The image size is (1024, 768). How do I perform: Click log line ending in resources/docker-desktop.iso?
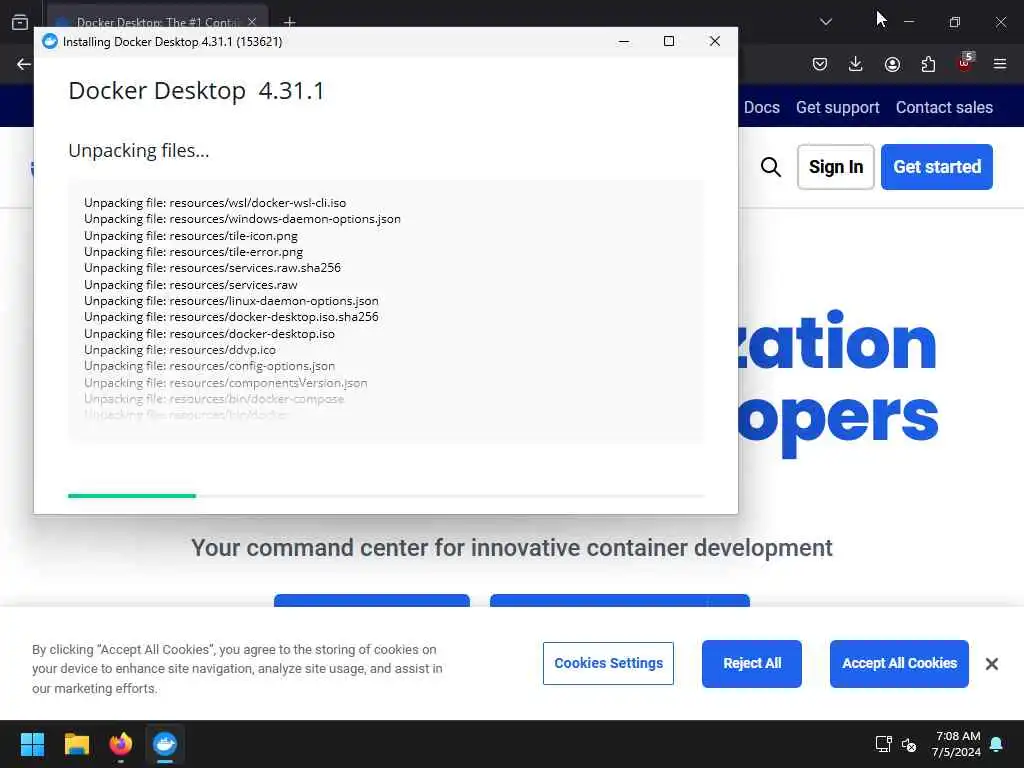pos(210,334)
